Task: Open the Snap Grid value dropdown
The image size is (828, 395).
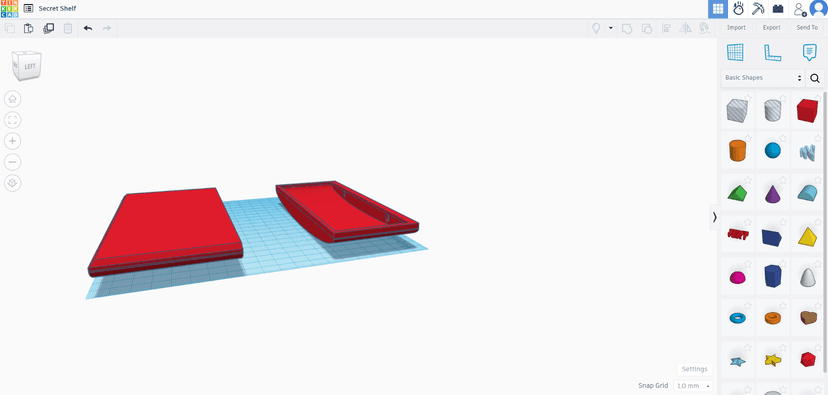Action: click(694, 385)
